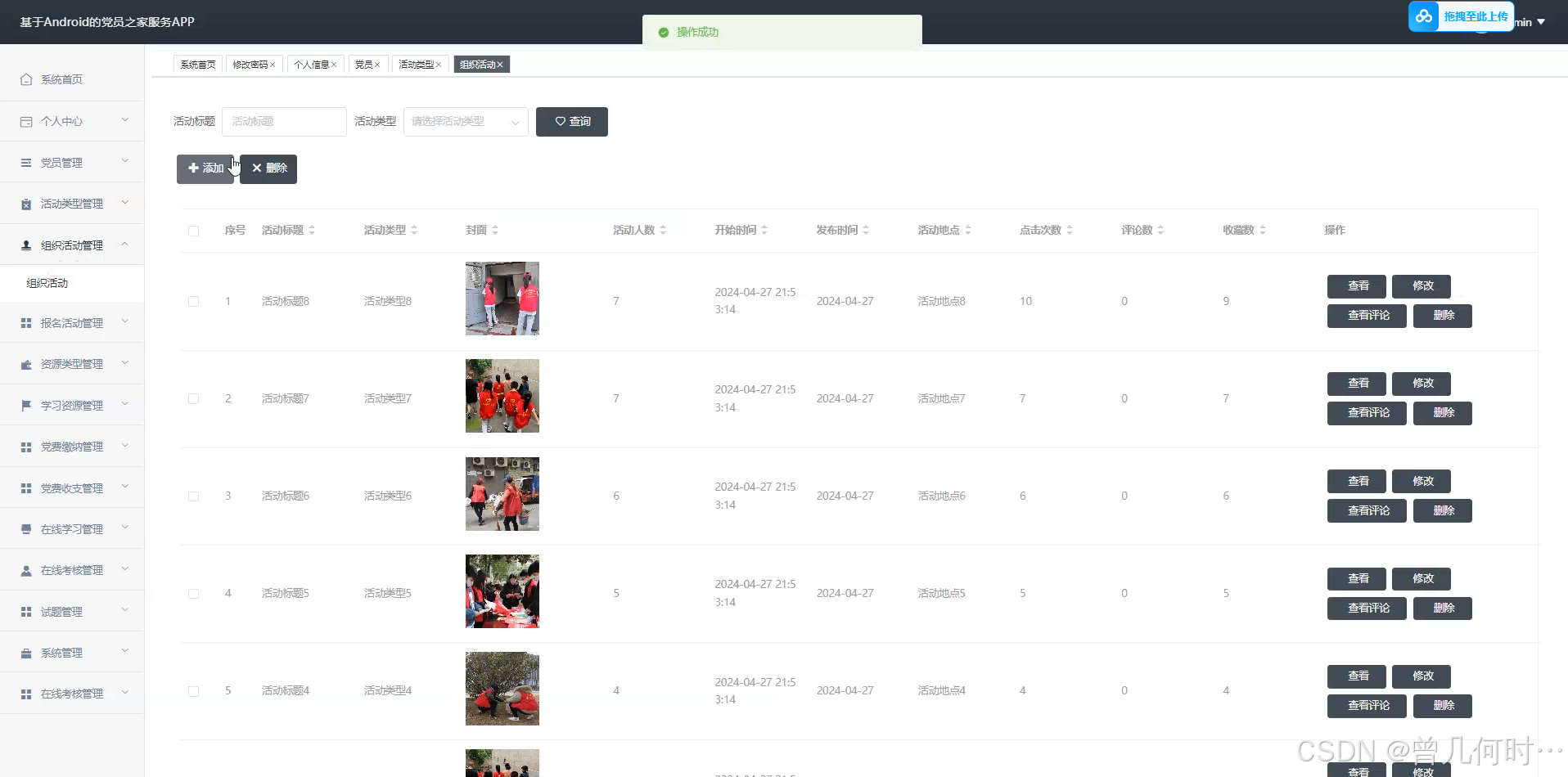Sort by 活动标题 column arrows
1568x777 pixels.
click(x=312, y=231)
